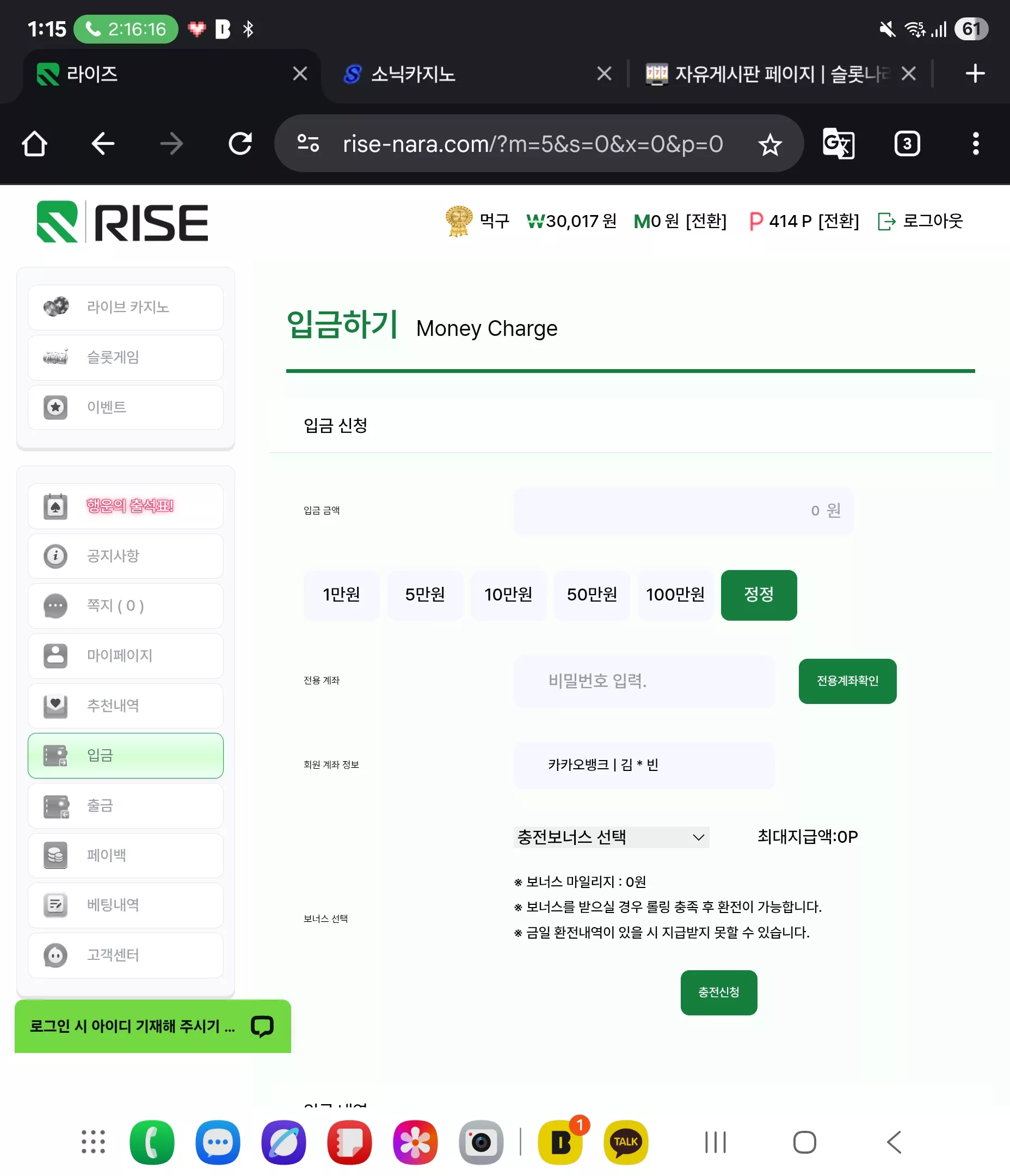Focus the 비밀번호 입력 field
The height and width of the screenshot is (1176, 1010).
point(644,681)
